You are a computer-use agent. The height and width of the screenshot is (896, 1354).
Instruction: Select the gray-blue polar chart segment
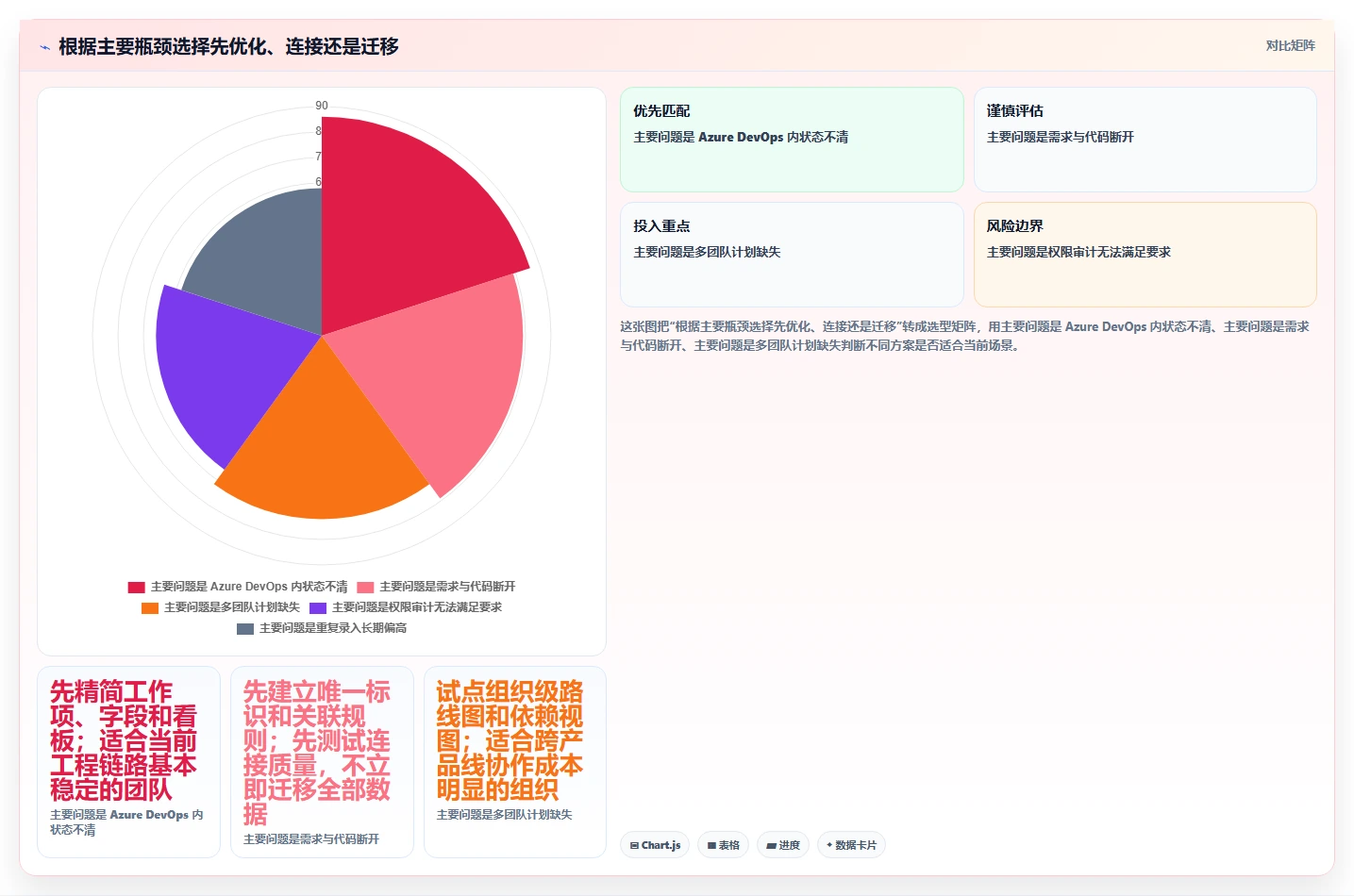264,255
